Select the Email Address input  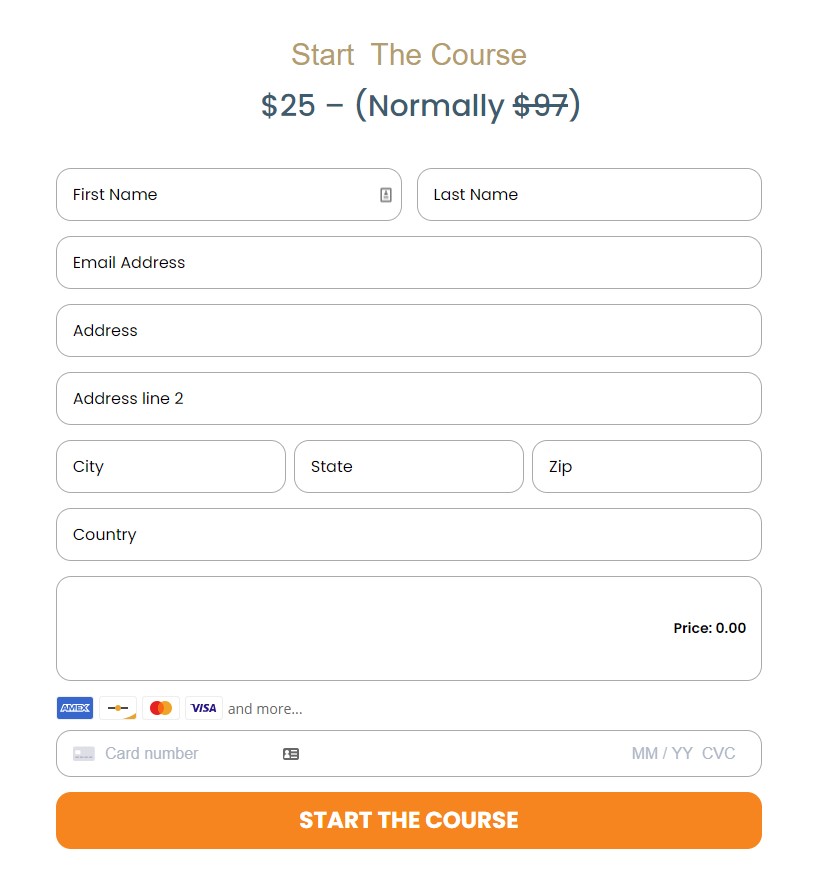point(409,263)
